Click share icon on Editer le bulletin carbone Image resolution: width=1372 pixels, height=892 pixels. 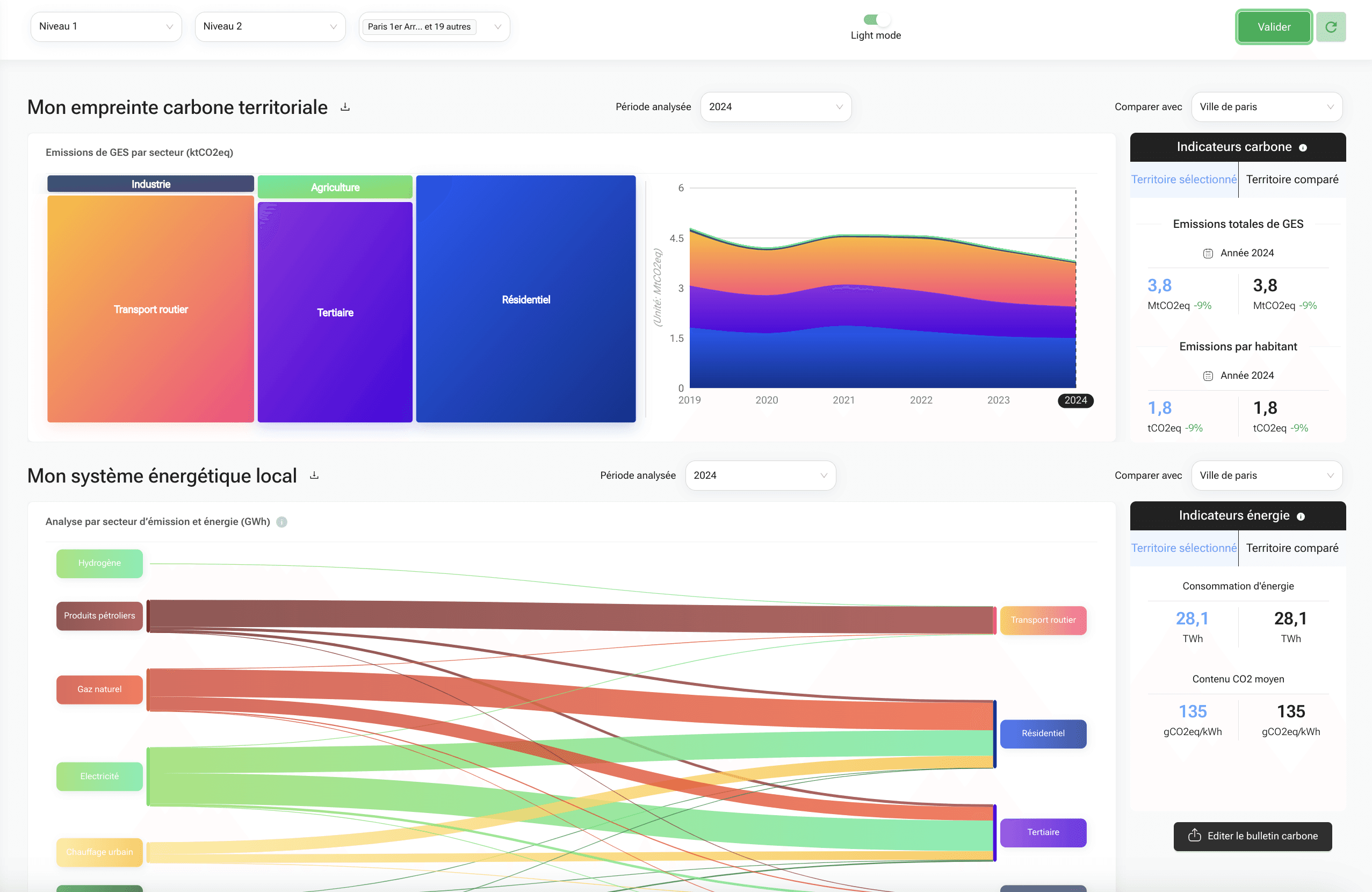(x=1194, y=835)
